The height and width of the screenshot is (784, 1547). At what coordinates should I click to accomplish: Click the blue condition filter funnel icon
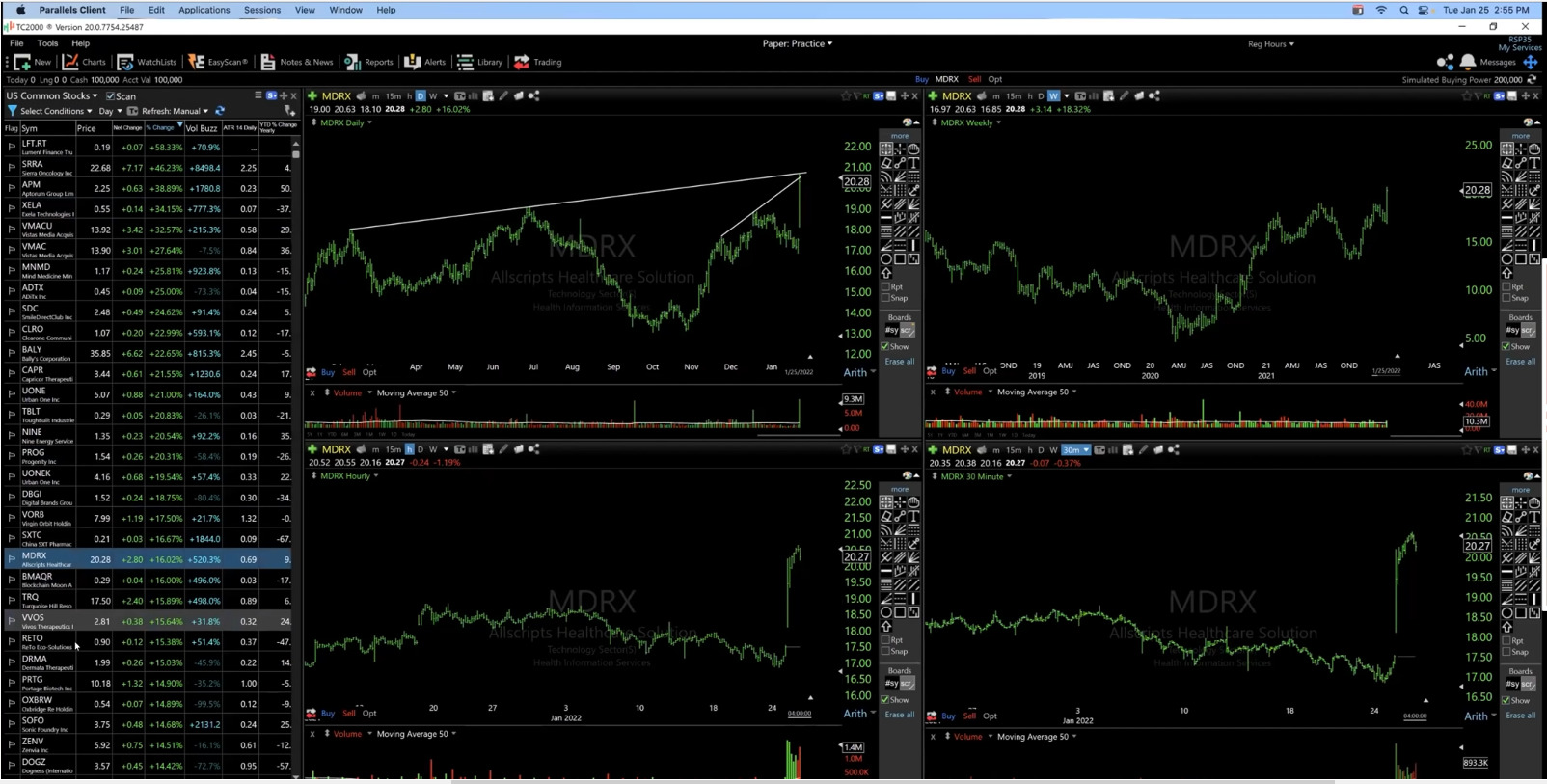(12, 111)
